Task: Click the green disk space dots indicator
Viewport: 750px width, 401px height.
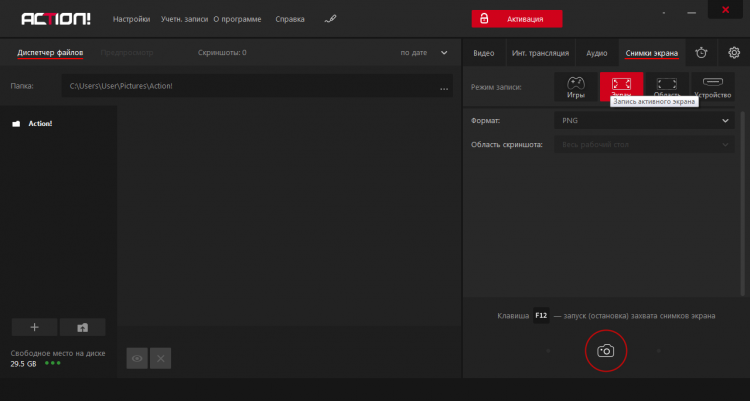Action: click(53, 363)
